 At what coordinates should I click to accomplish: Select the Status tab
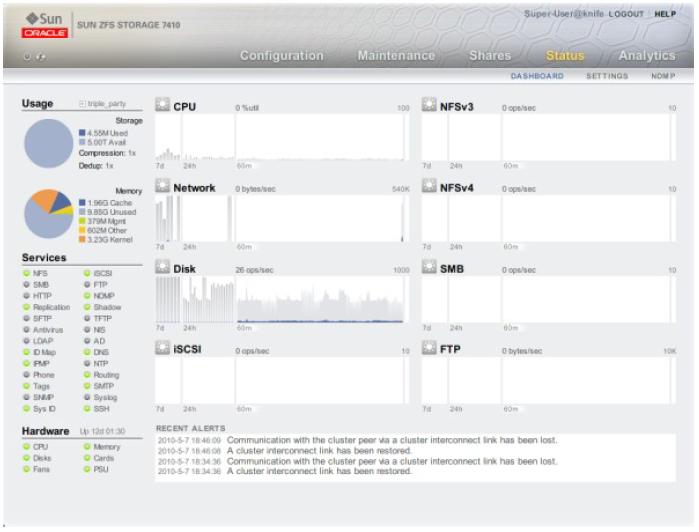coord(565,56)
